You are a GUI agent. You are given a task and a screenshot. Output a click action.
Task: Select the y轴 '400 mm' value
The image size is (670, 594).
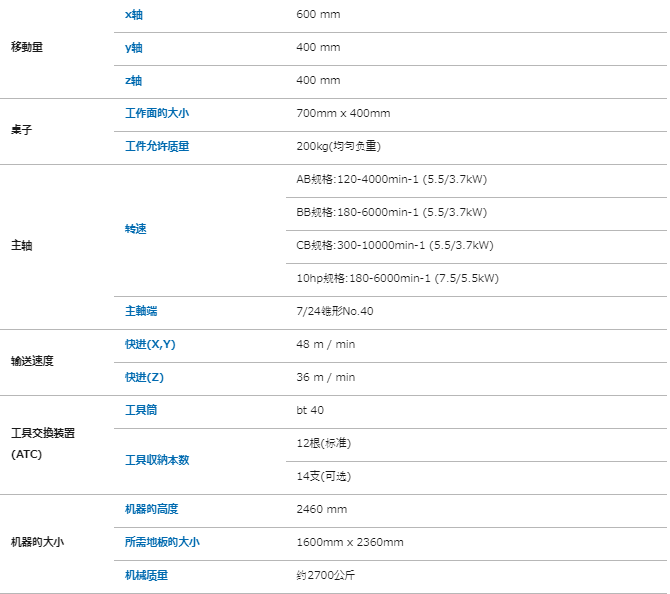coord(318,47)
